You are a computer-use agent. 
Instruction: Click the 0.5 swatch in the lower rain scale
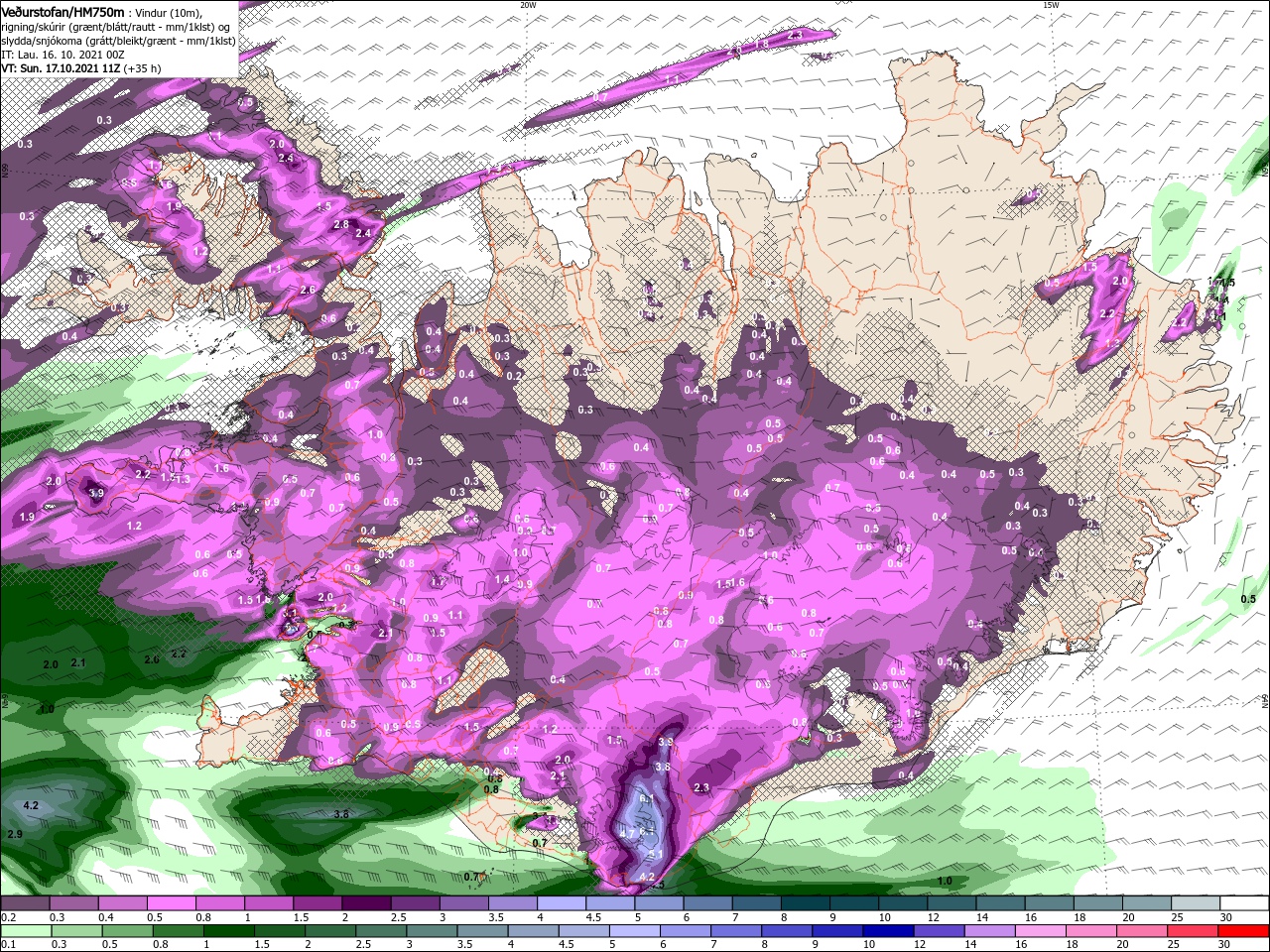(127, 931)
